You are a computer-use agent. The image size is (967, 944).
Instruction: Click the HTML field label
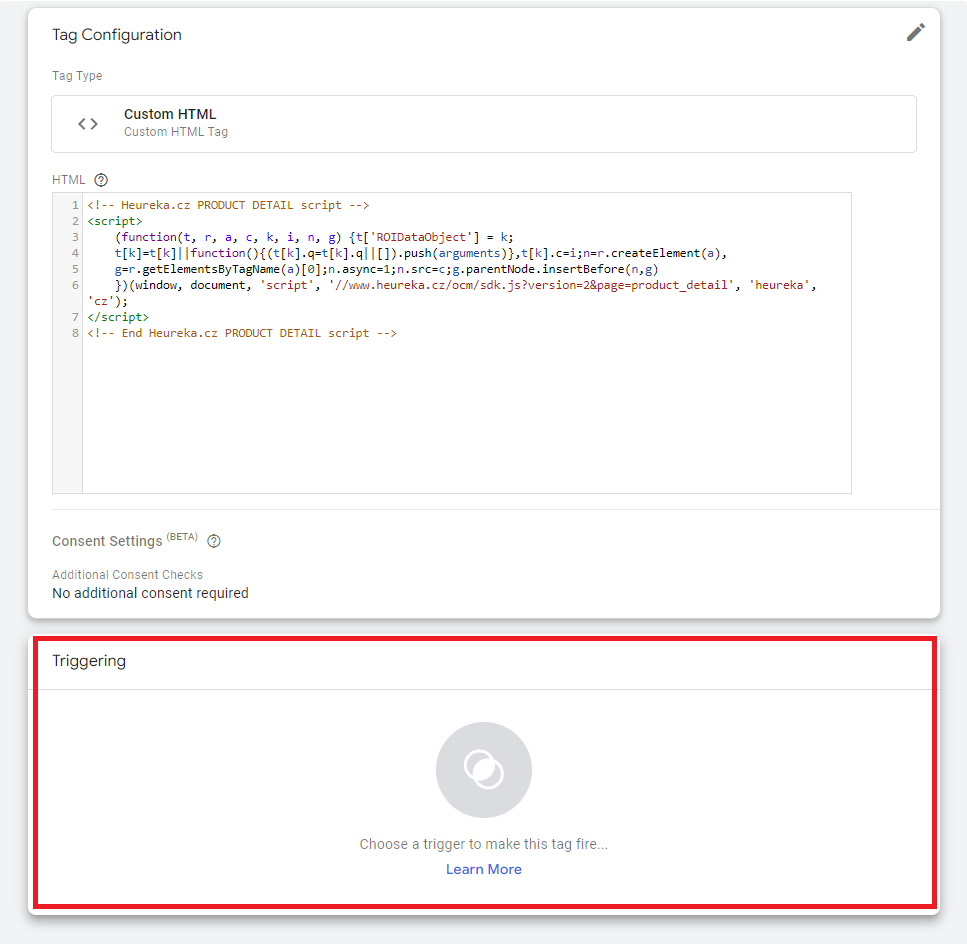point(68,180)
